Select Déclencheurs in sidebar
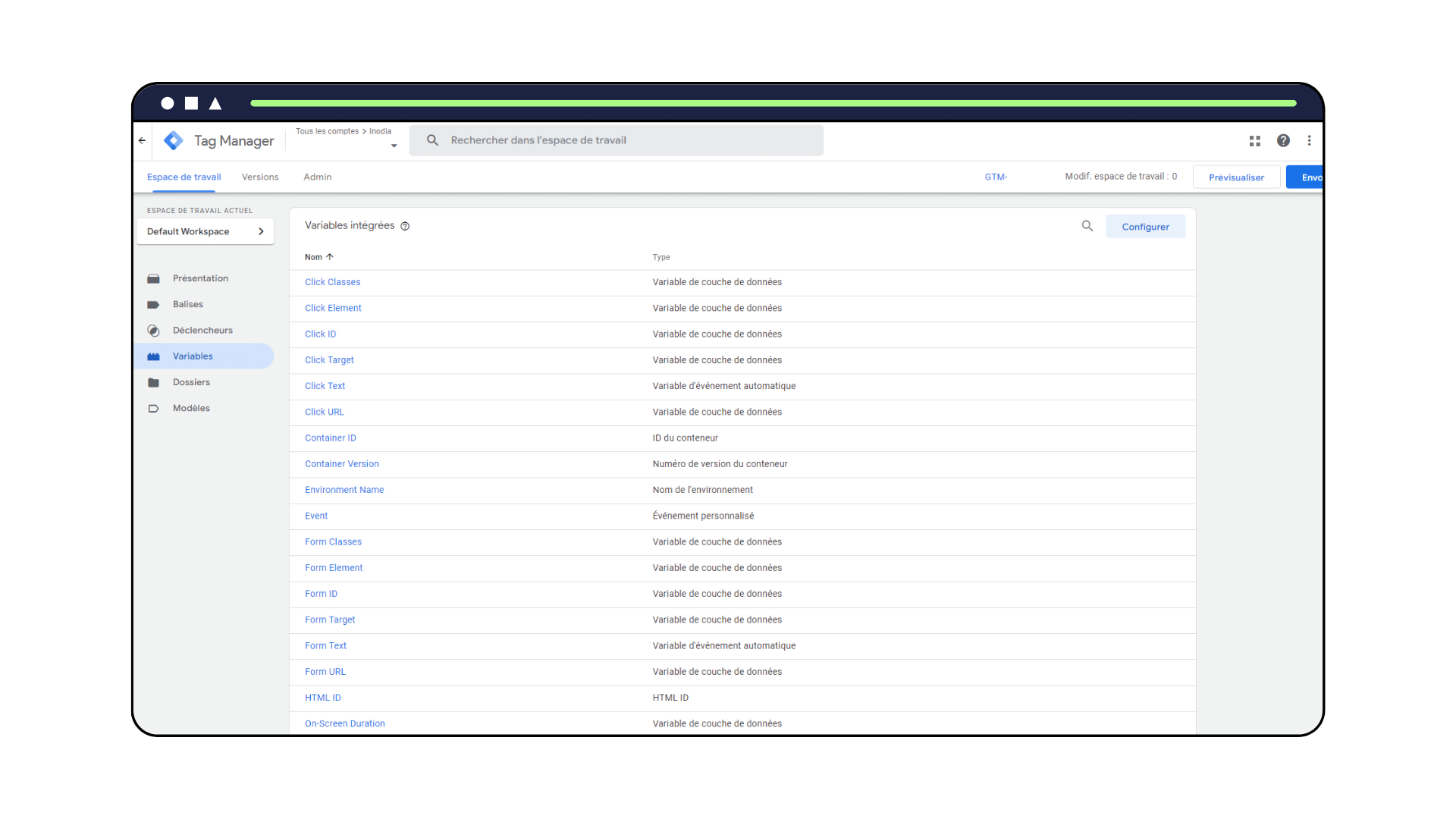1456x819 pixels. click(x=202, y=330)
